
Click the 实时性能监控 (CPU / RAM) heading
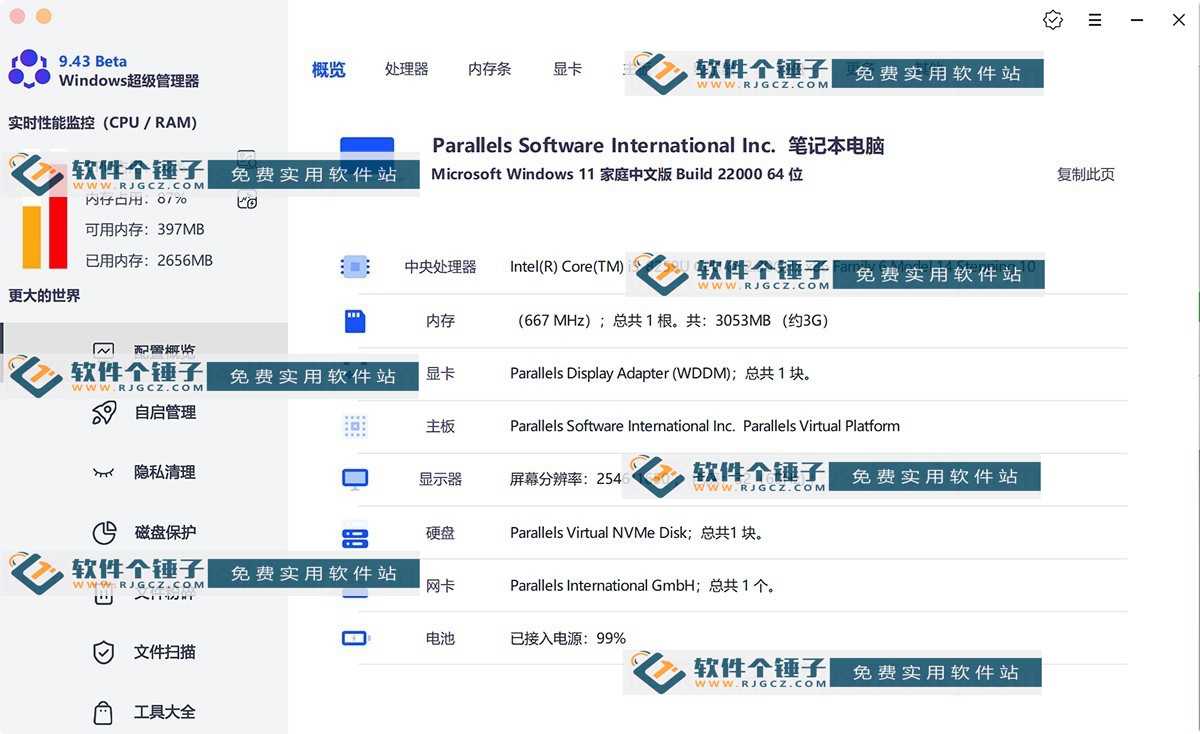tap(103, 123)
